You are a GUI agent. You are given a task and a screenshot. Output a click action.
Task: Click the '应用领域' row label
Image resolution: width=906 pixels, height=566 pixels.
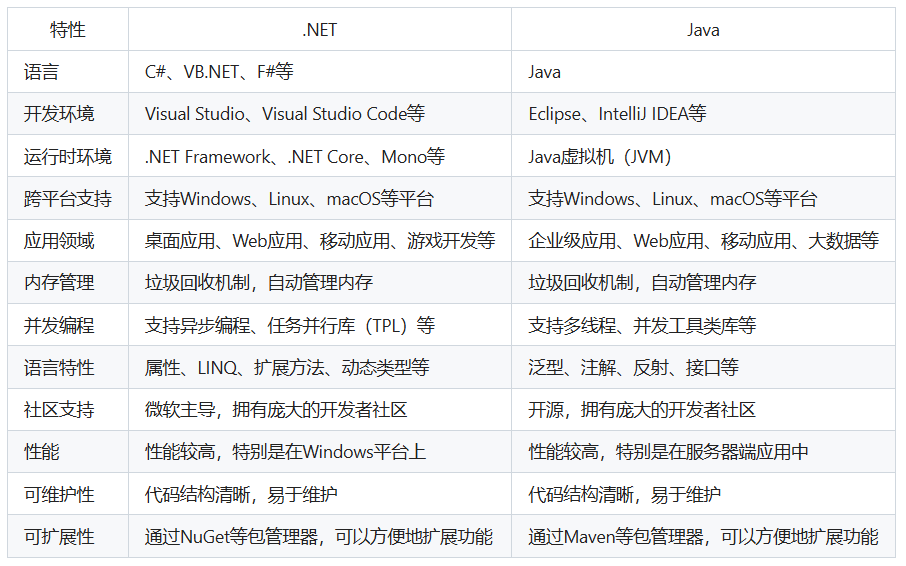[68, 240]
